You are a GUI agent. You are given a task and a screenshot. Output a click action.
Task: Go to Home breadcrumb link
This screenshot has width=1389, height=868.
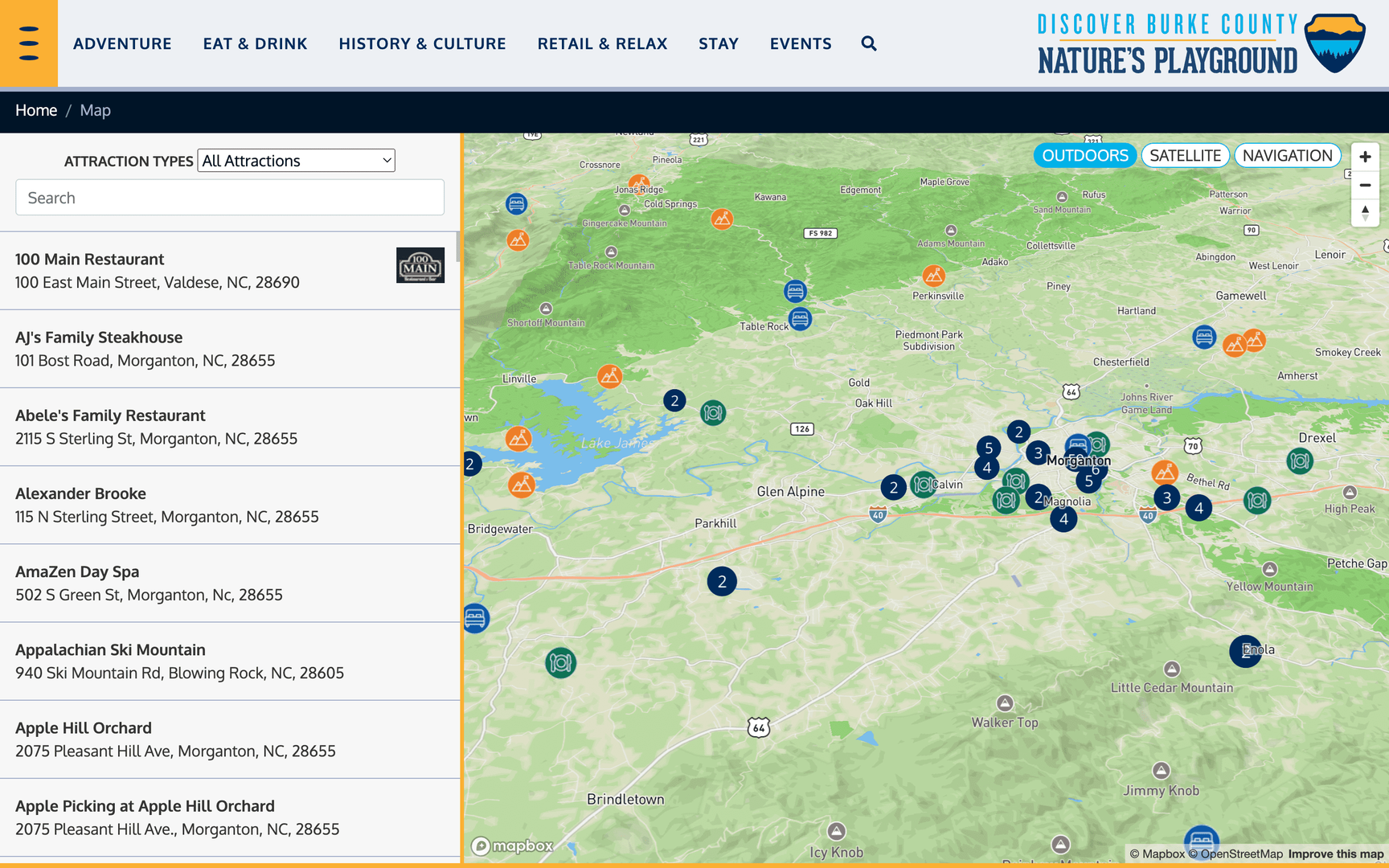tap(36, 110)
